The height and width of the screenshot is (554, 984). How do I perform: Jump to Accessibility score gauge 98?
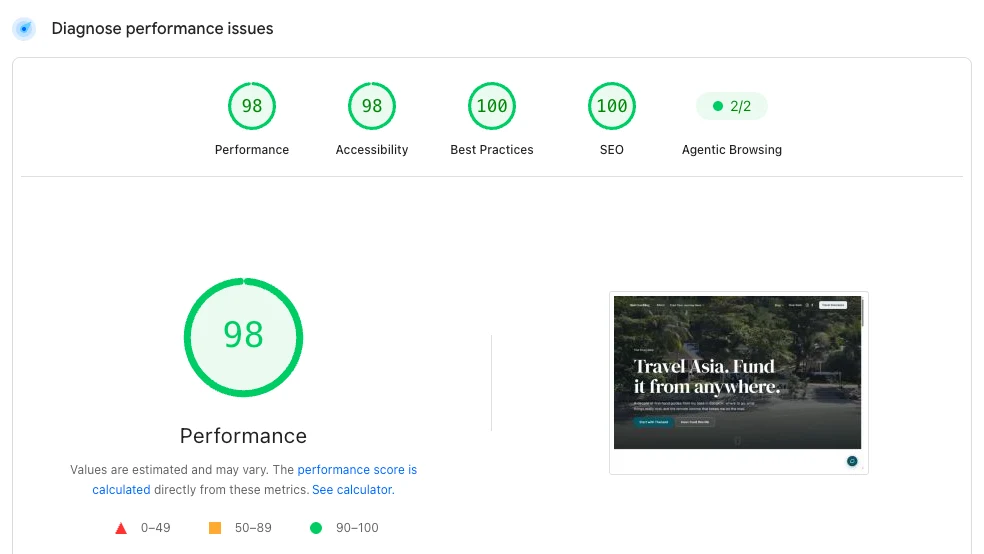pyautogui.click(x=372, y=106)
